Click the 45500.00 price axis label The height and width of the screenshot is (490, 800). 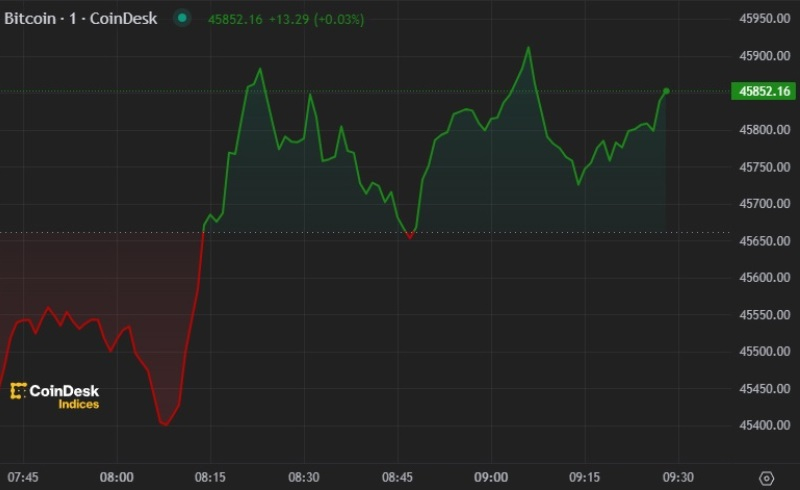[764, 352]
